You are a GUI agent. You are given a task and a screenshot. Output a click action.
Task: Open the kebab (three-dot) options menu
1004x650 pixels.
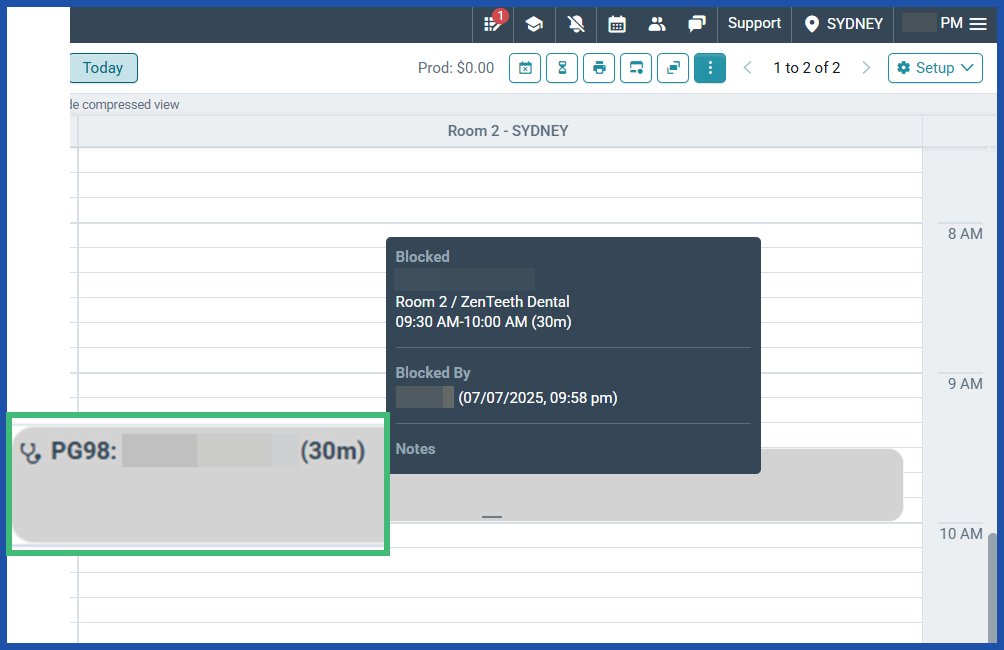click(x=710, y=68)
